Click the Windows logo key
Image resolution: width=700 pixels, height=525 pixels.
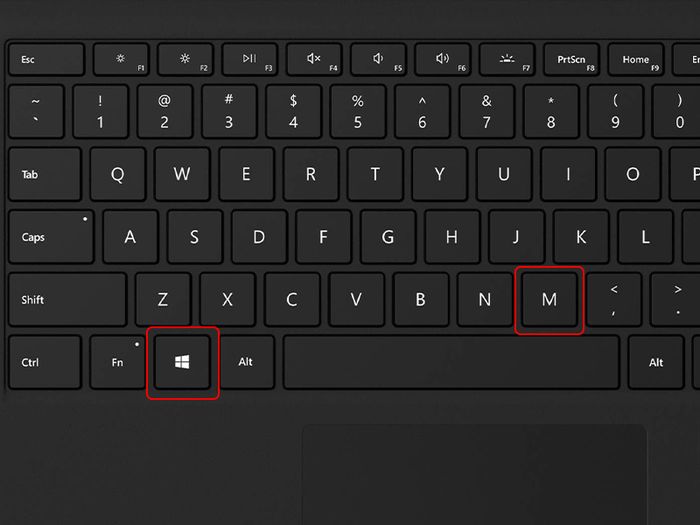pyautogui.click(x=182, y=362)
